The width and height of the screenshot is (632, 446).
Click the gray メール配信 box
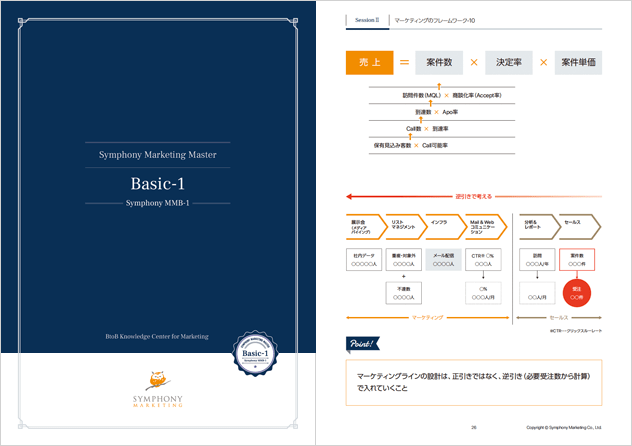[x=443, y=259]
